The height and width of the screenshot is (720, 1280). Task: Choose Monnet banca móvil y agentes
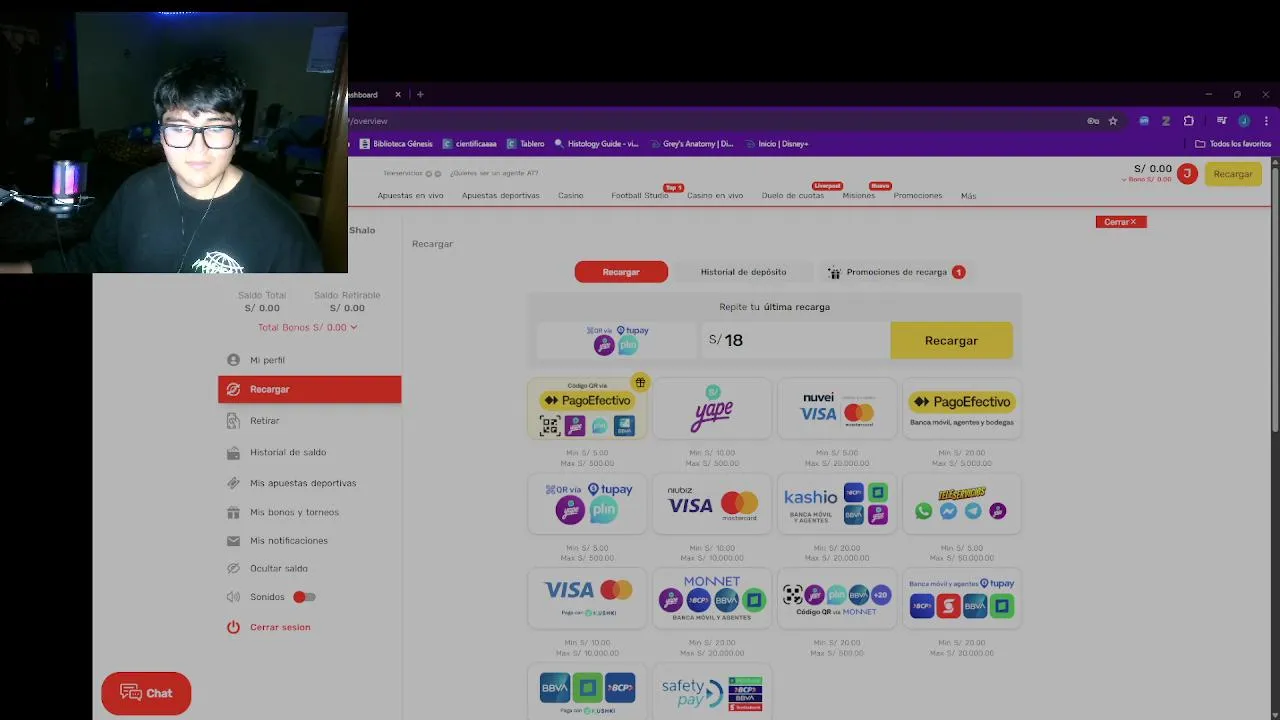(712, 599)
